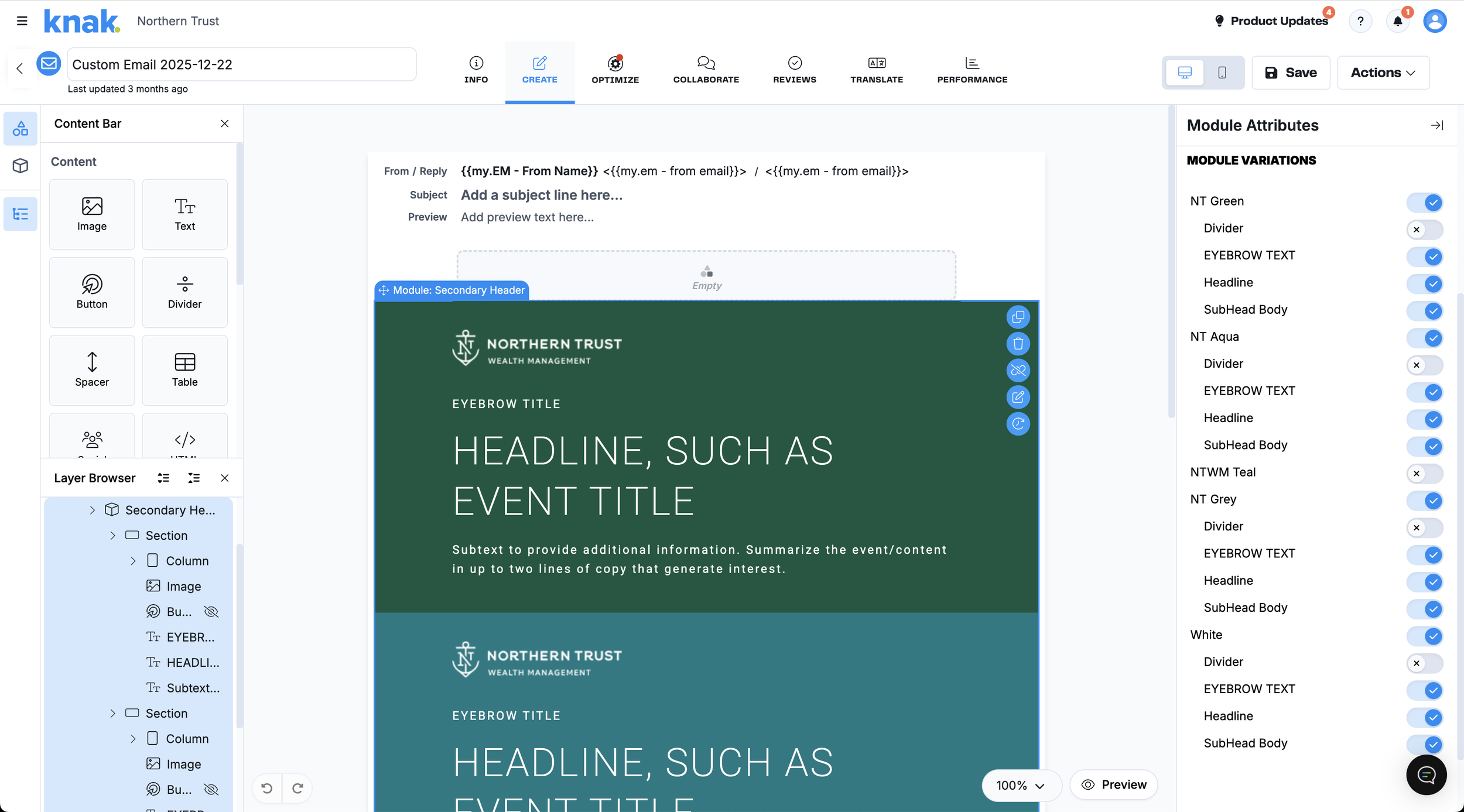Open the Content Bar shapes icon in sidebar
1464x812 pixels.
click(x=20, y=128)
